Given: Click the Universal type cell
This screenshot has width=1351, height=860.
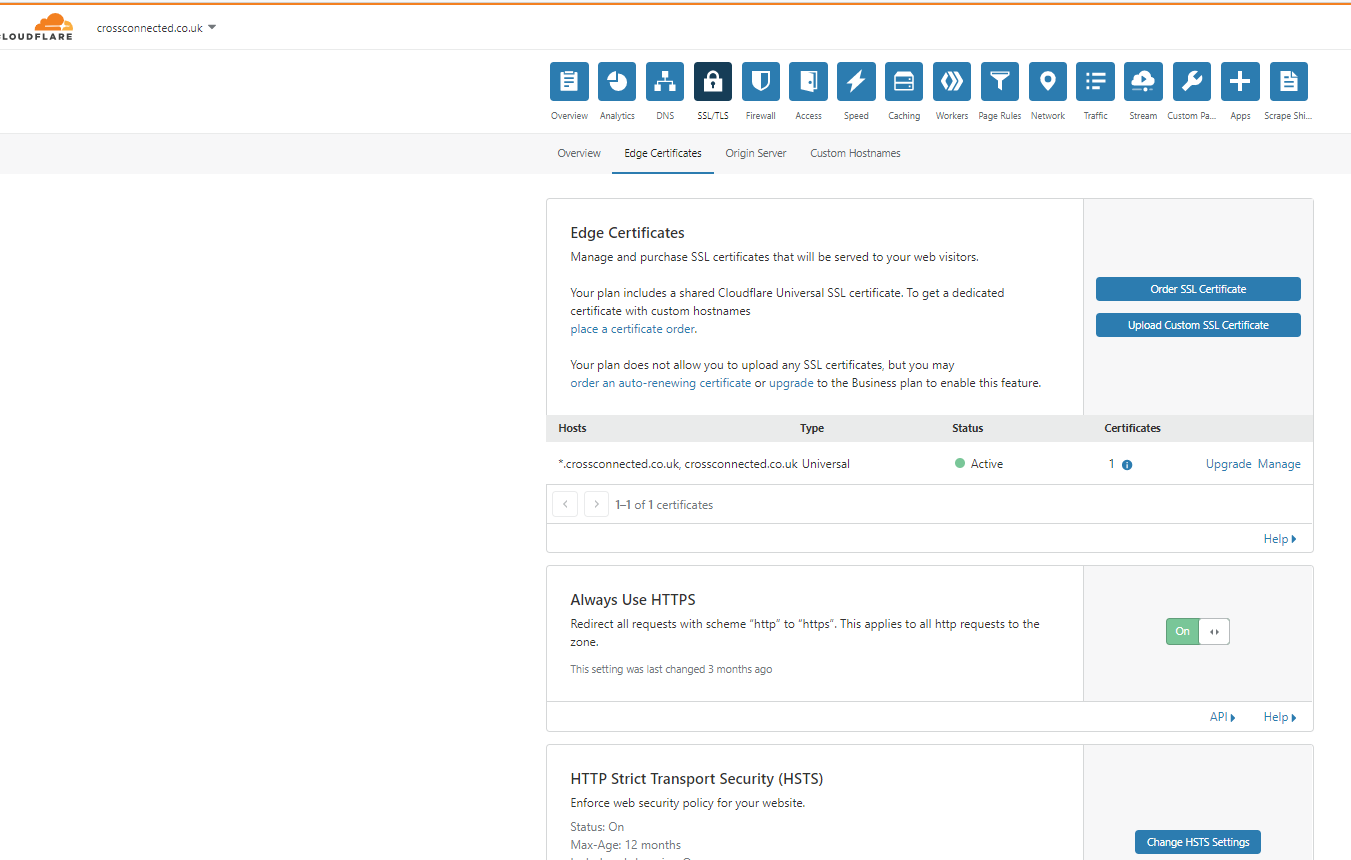Looking at the screenshot, I should point(826,464).
